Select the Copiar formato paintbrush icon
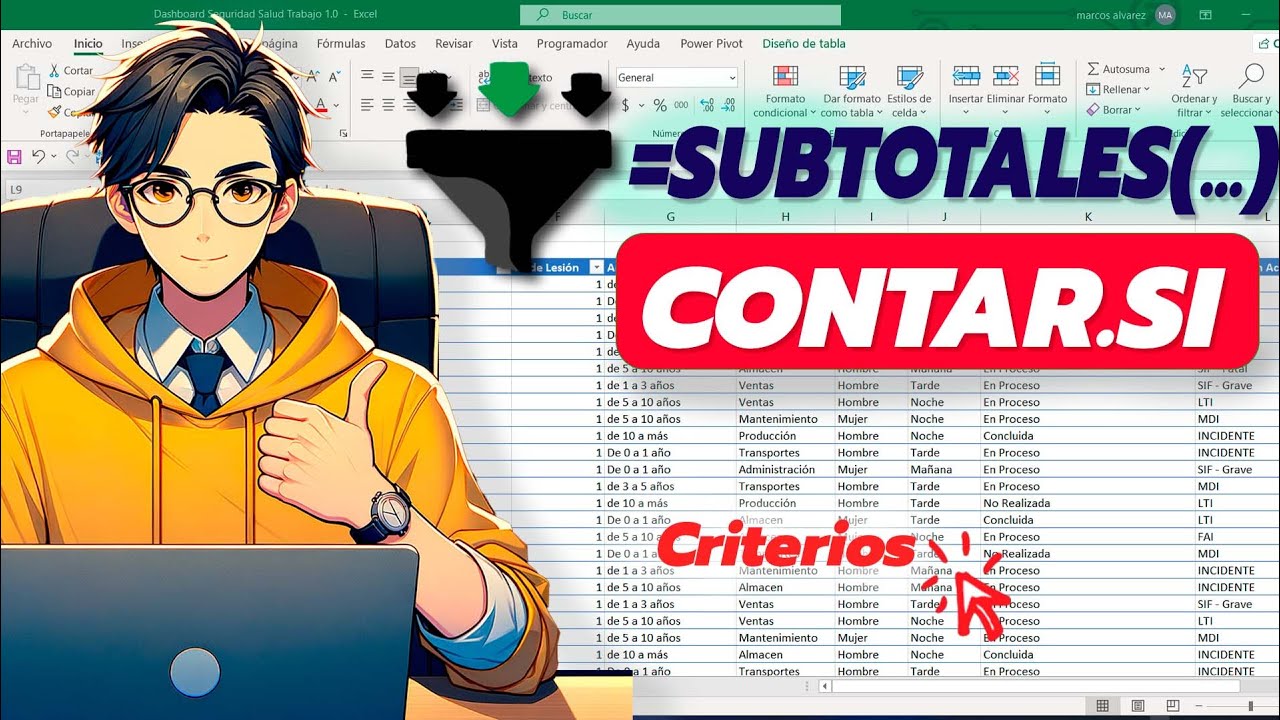This screenshot has width=1280, height=720. [x=54, y=113]
